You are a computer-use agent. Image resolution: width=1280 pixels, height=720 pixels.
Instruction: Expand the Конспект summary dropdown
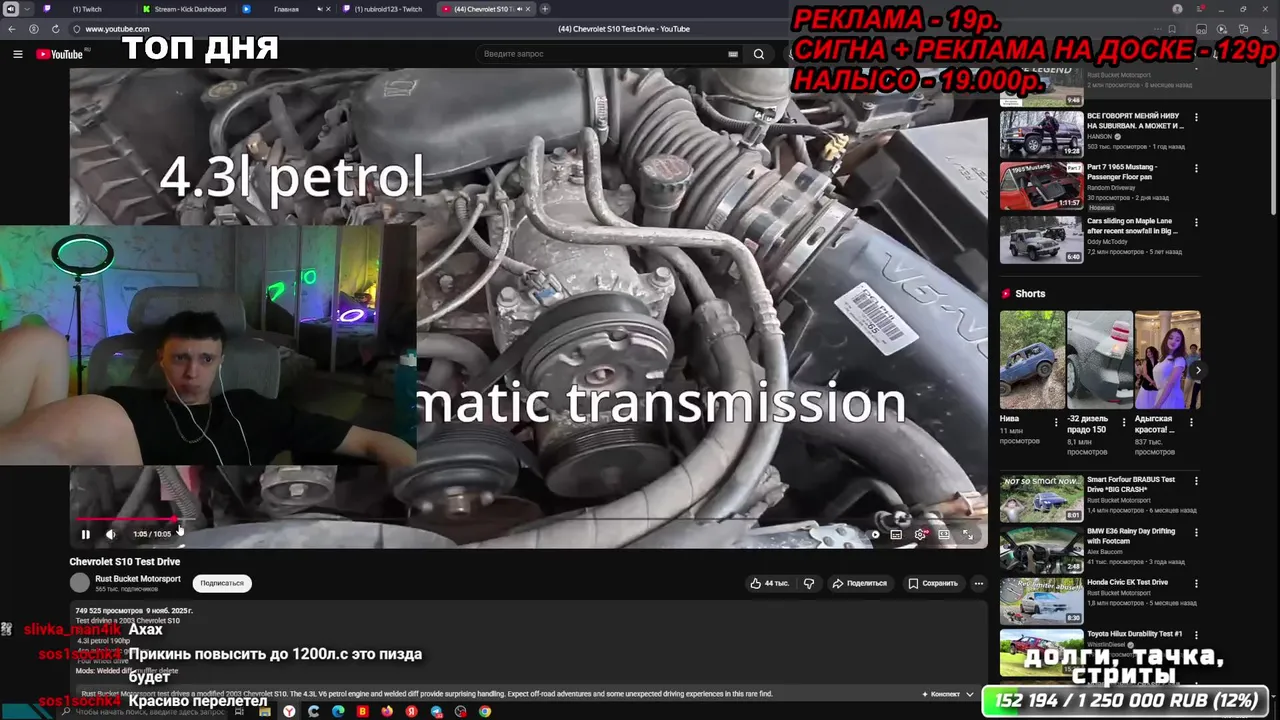[x=948, y=694]
